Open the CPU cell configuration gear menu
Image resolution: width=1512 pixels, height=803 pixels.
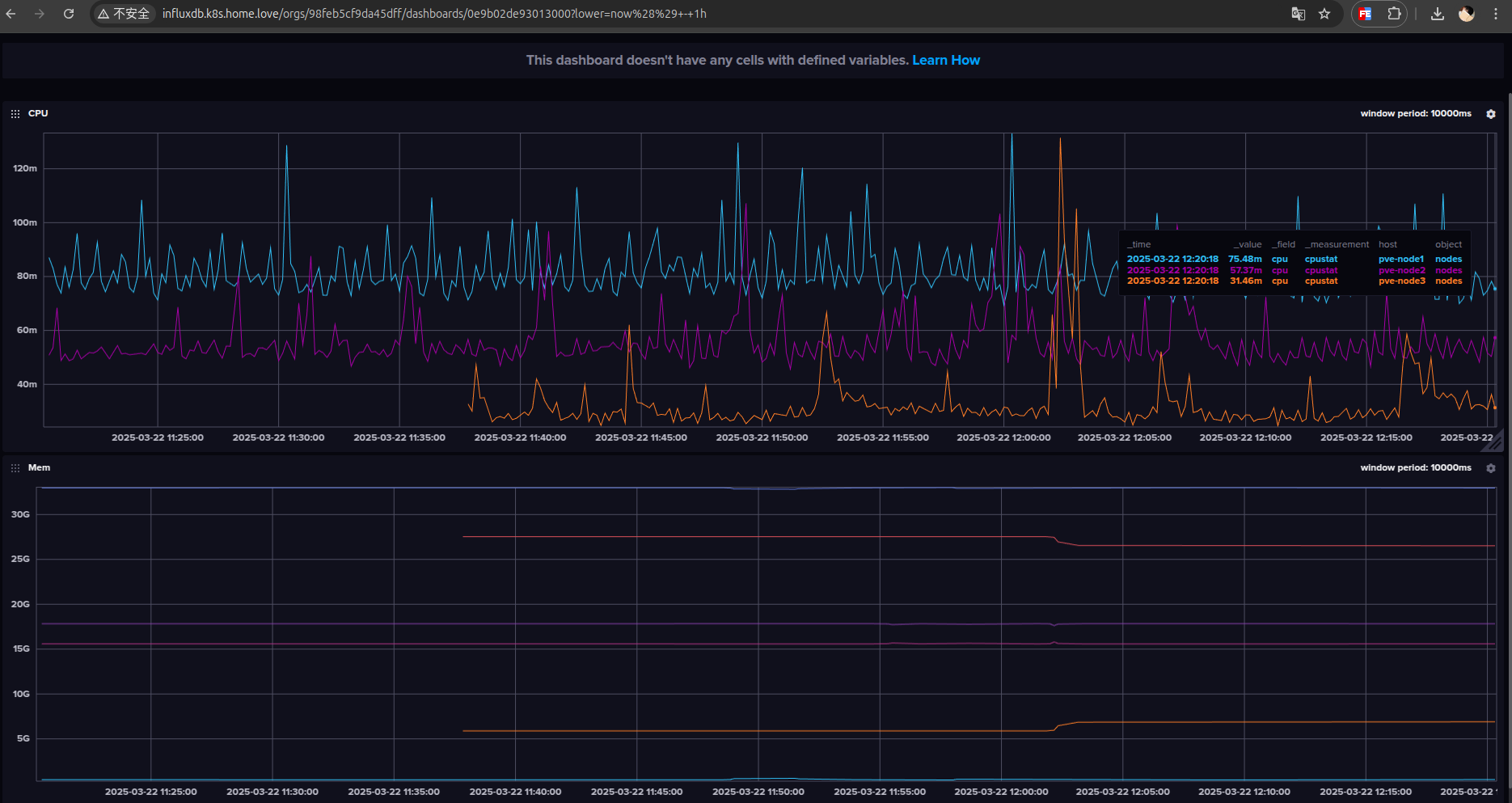pos(1490,114)
